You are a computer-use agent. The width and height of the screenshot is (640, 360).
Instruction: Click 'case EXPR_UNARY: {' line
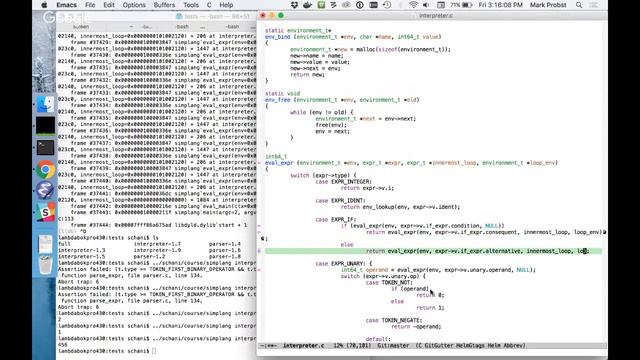tap(343, 264)
